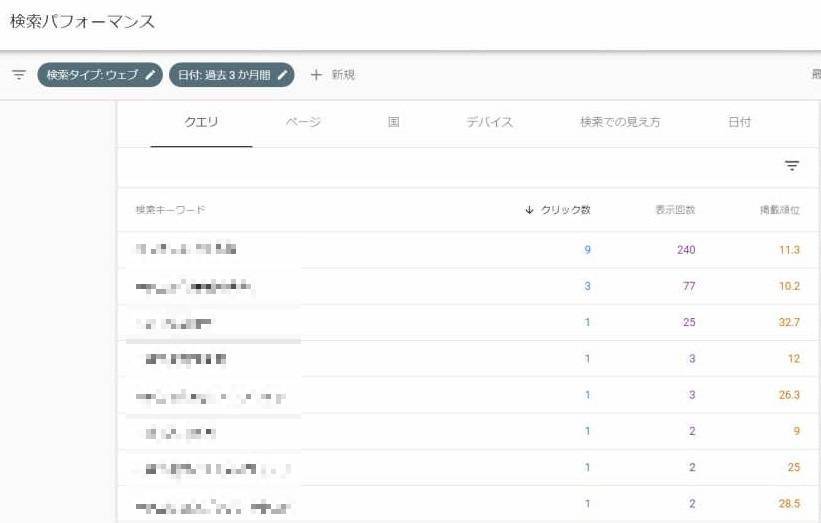Select click count 3 in second row
The height and width of the screenshot is (523, 821).
click(587, 286)
